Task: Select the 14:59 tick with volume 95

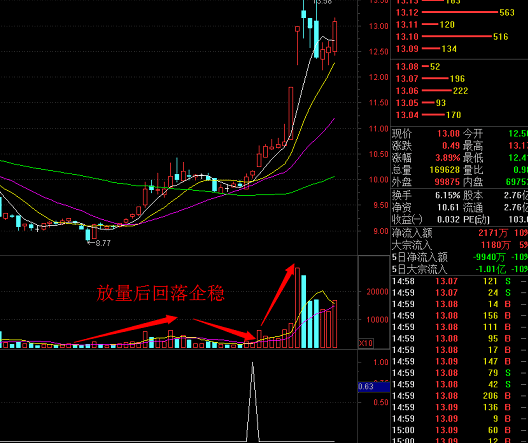Action: (460, 338)
